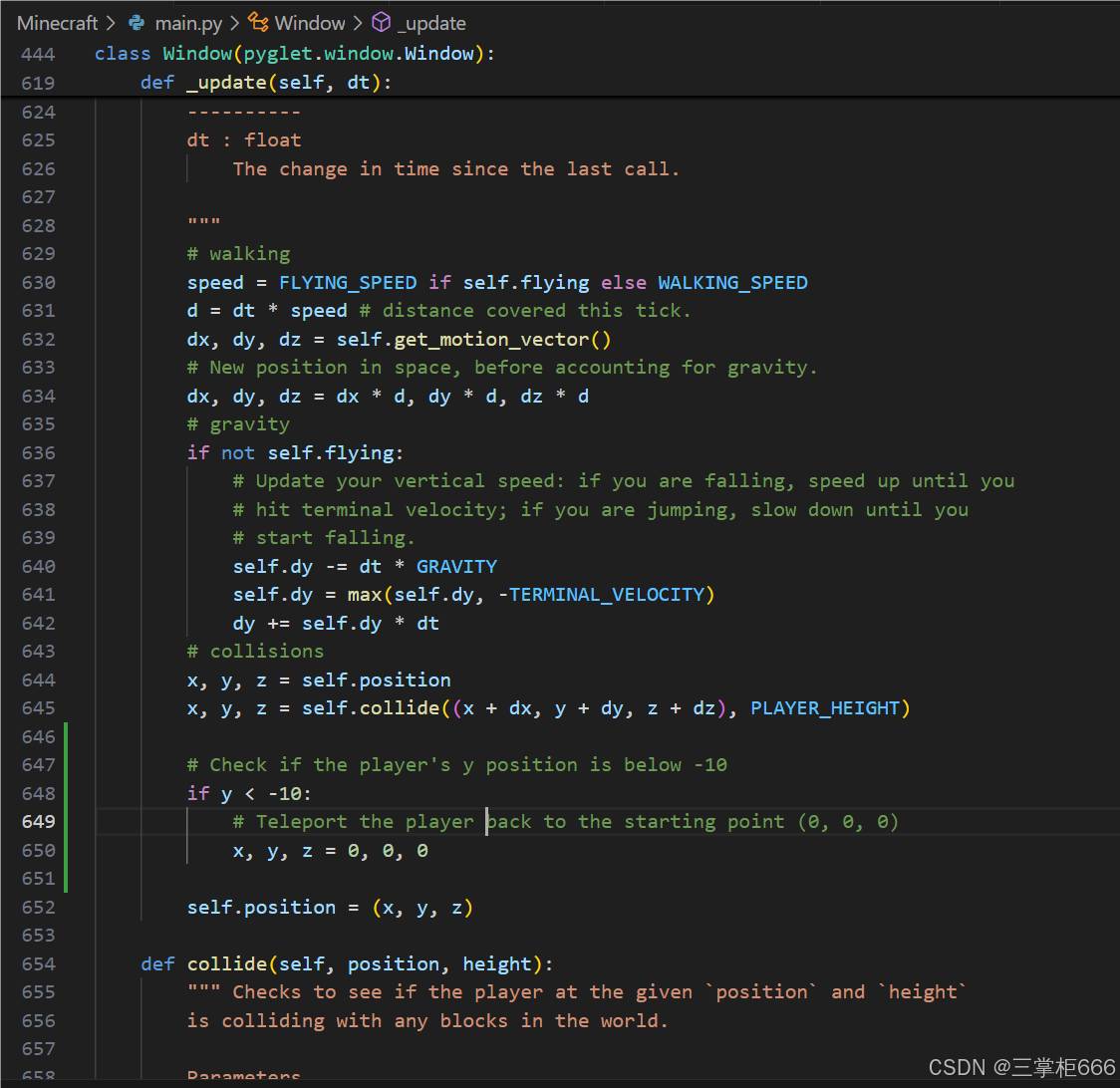Click line number 649 in the gutter
The image size is (1120, 1088).
point(38,822)
